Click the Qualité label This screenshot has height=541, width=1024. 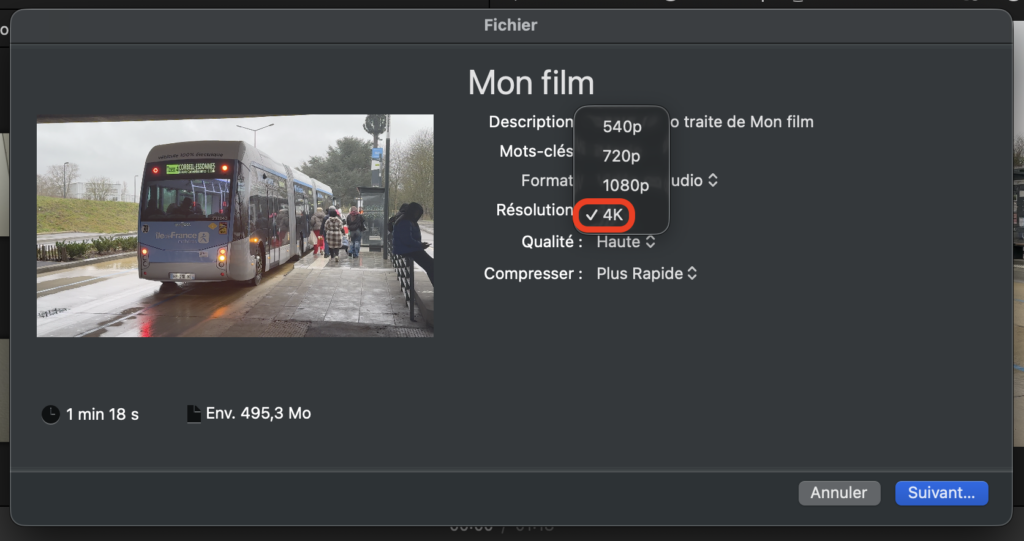[x=551, y=242]
